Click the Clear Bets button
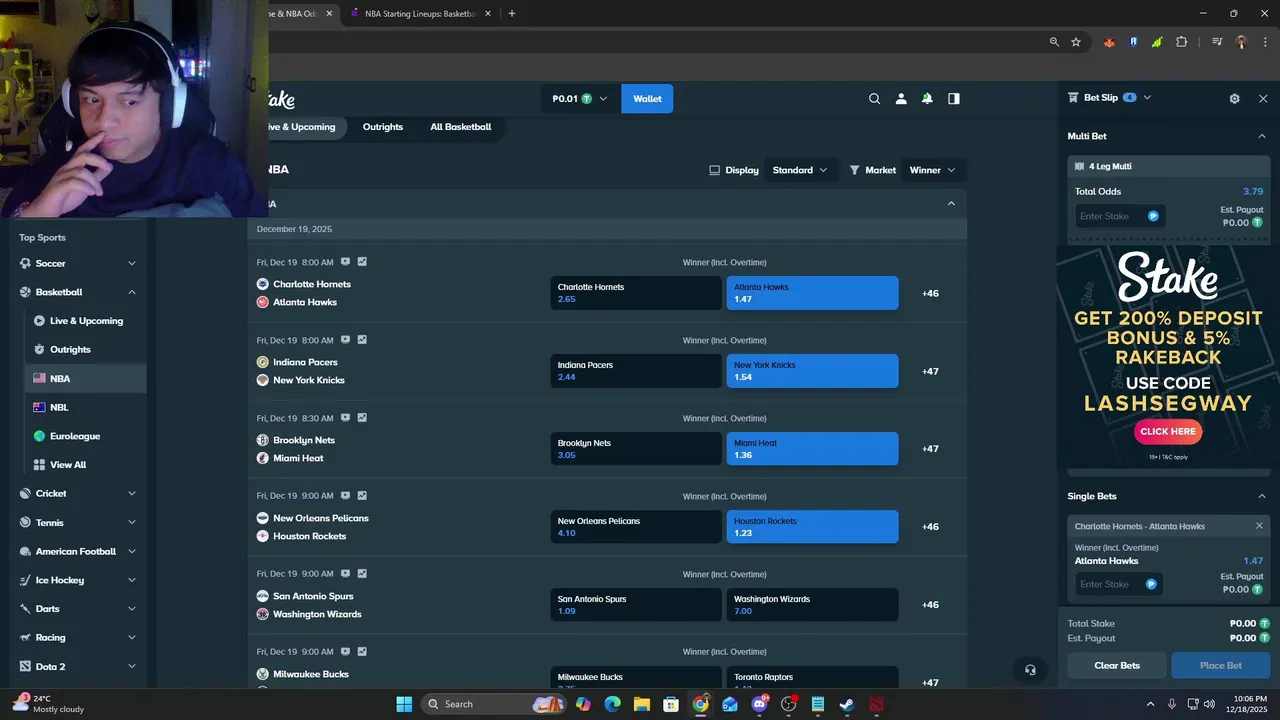 click(x=1117, y=665)
